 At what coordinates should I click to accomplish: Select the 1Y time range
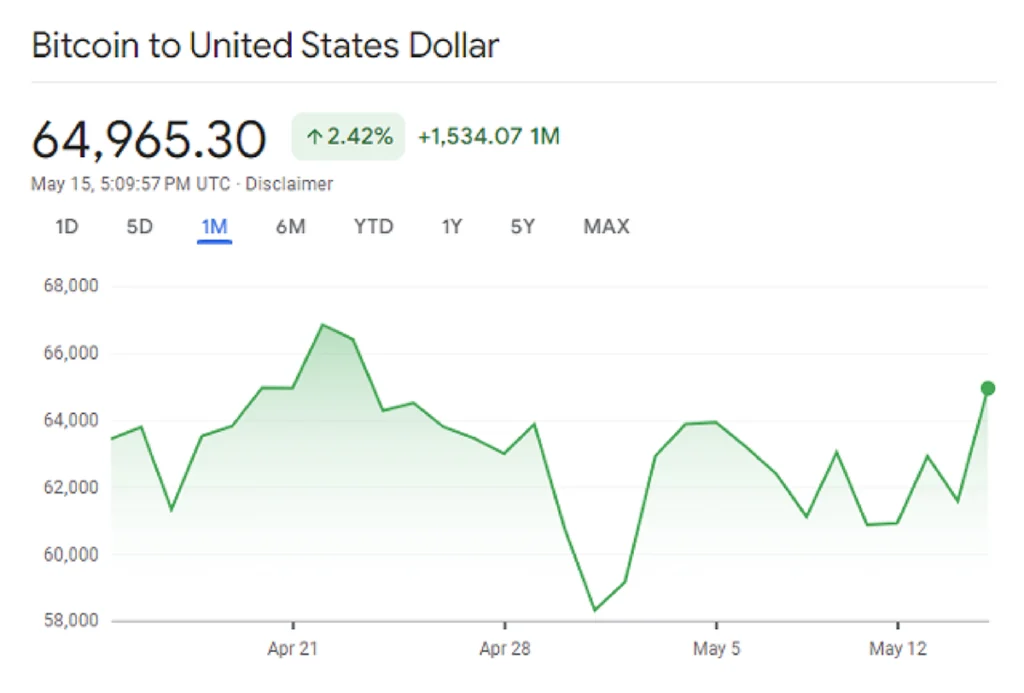click(x=452, y=227)
